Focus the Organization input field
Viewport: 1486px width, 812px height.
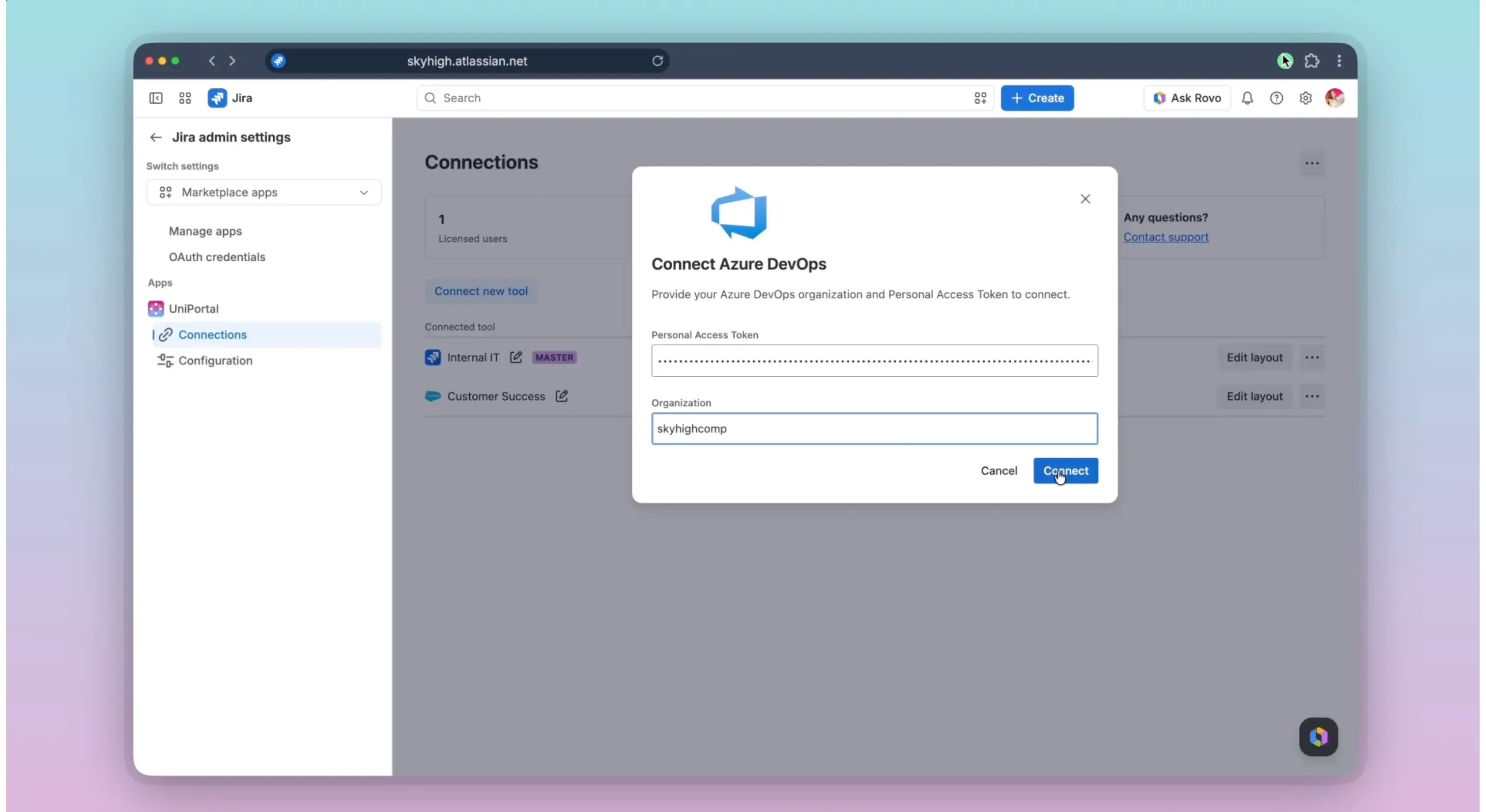coord(874,428)
